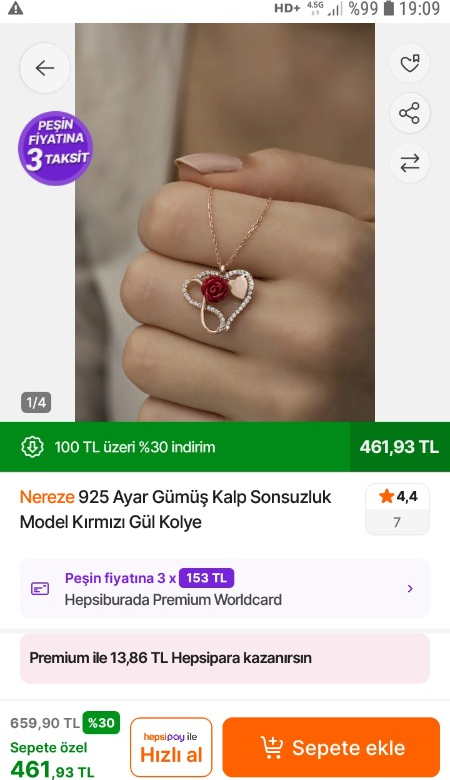Viewport: 450px width, 780px height.
Task: Tap the discount coupon download icon
Action: (x=32, y=447)
